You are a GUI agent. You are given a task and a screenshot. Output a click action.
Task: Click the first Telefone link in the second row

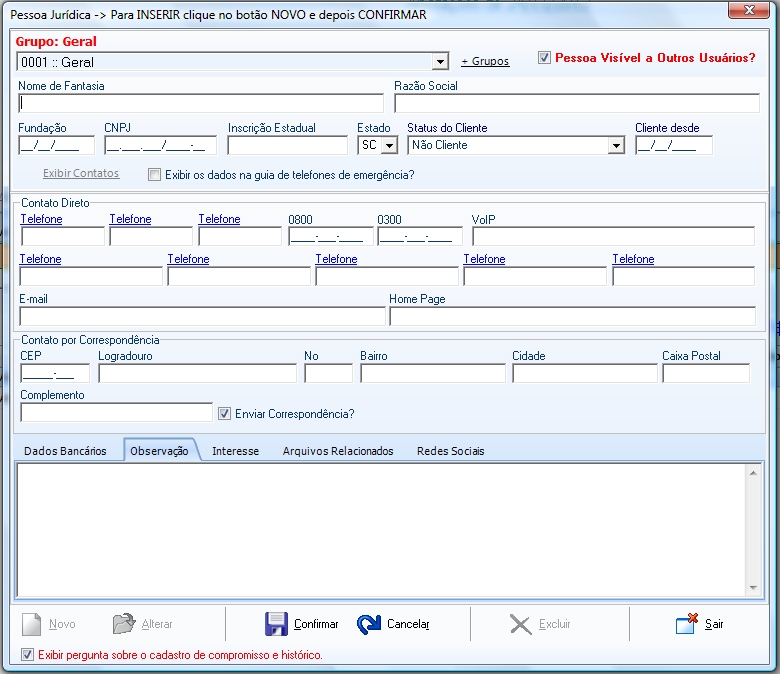[x=40, y=259]
